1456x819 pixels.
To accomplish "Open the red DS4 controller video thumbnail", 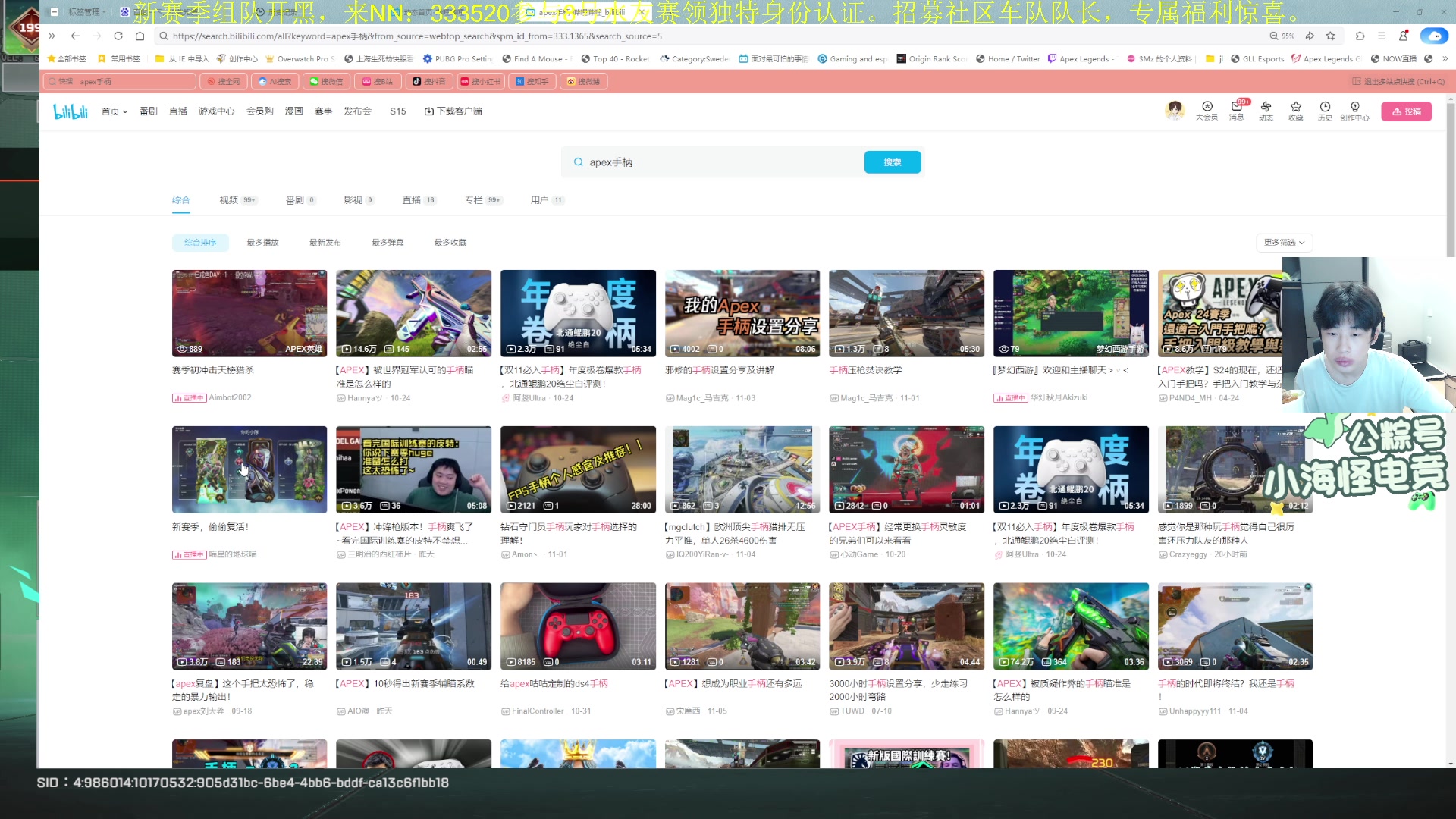I will coord(577,626).
